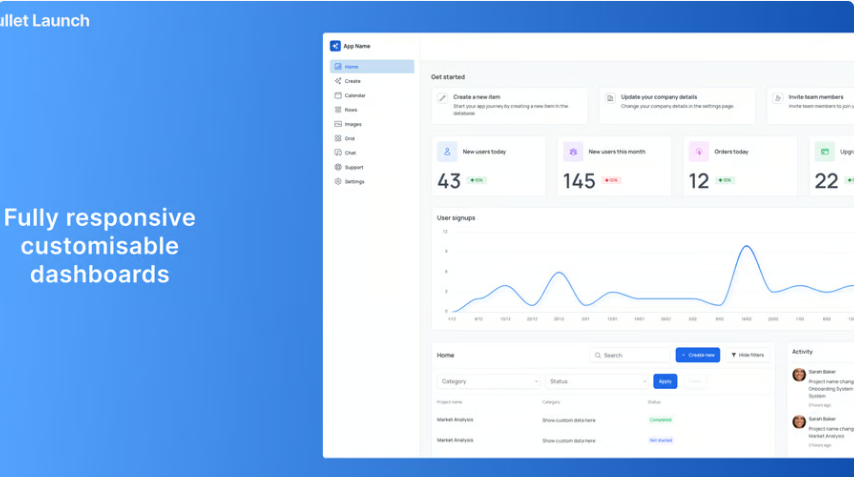Open the Rows section in the sidebar

pos(350,110)
